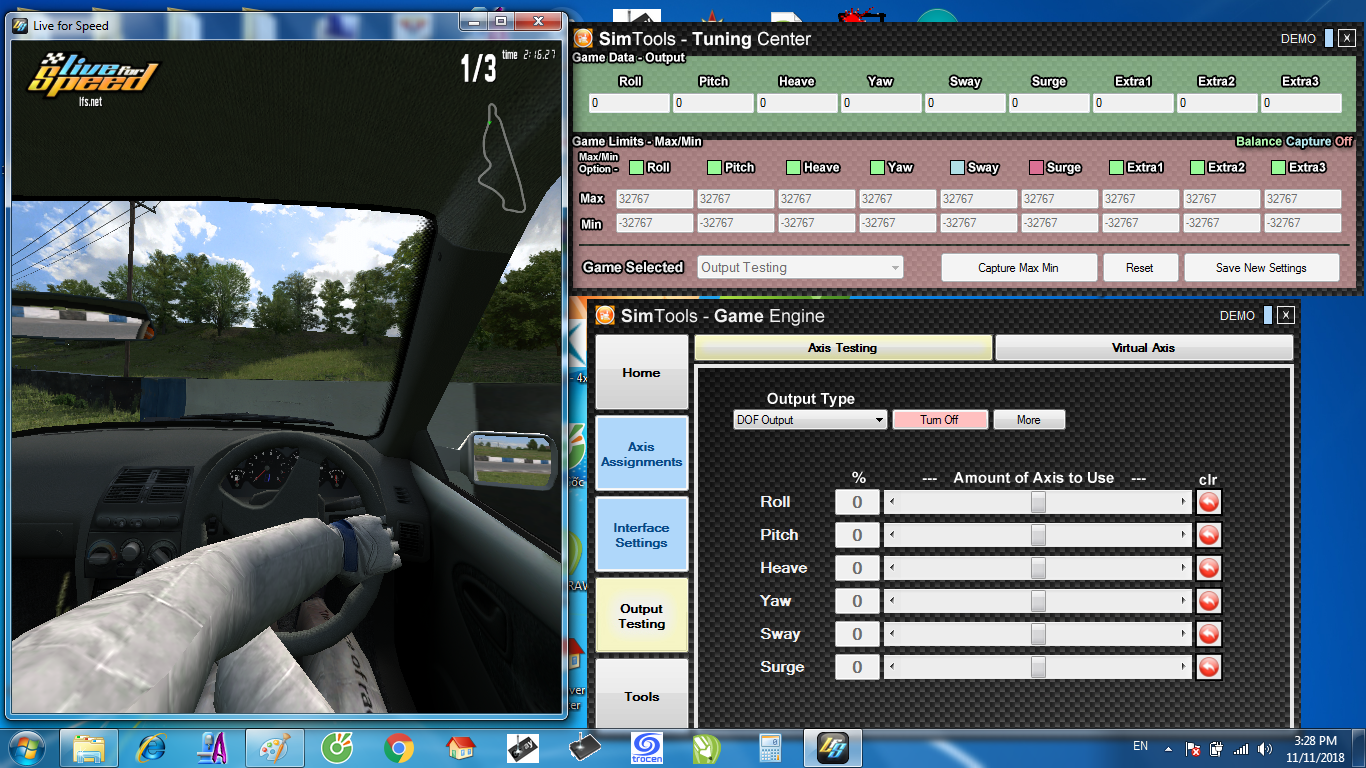Toggle the Extra1 Max/Min option square

tap(1117, 167)
